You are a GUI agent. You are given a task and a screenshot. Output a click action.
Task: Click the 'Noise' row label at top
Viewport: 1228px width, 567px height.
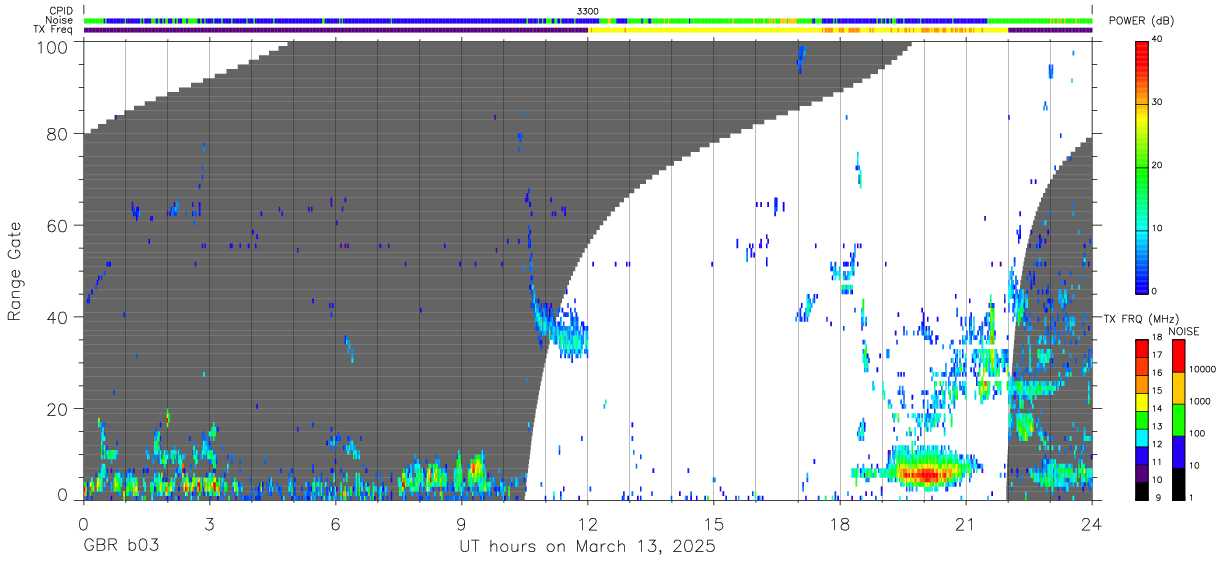60,20
